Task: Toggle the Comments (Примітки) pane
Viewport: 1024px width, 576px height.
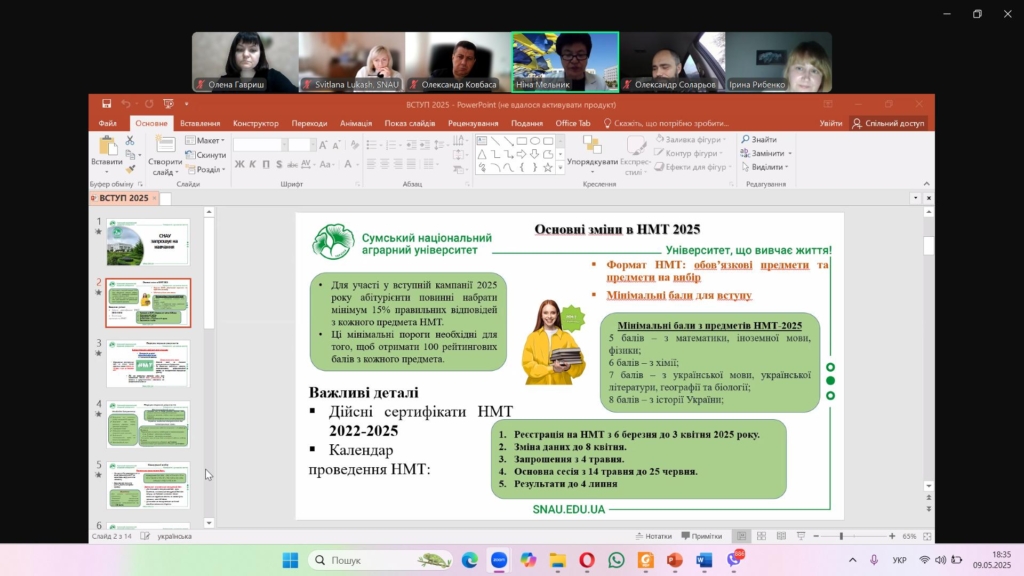Action: 702,536
